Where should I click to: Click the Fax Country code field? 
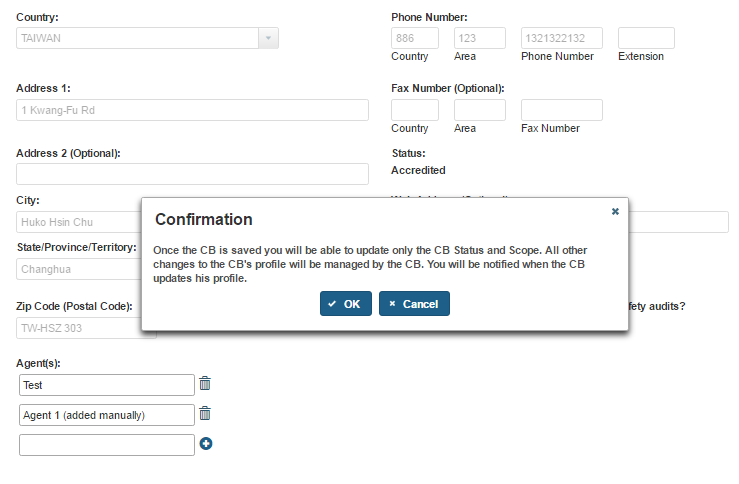click(415, 110)
